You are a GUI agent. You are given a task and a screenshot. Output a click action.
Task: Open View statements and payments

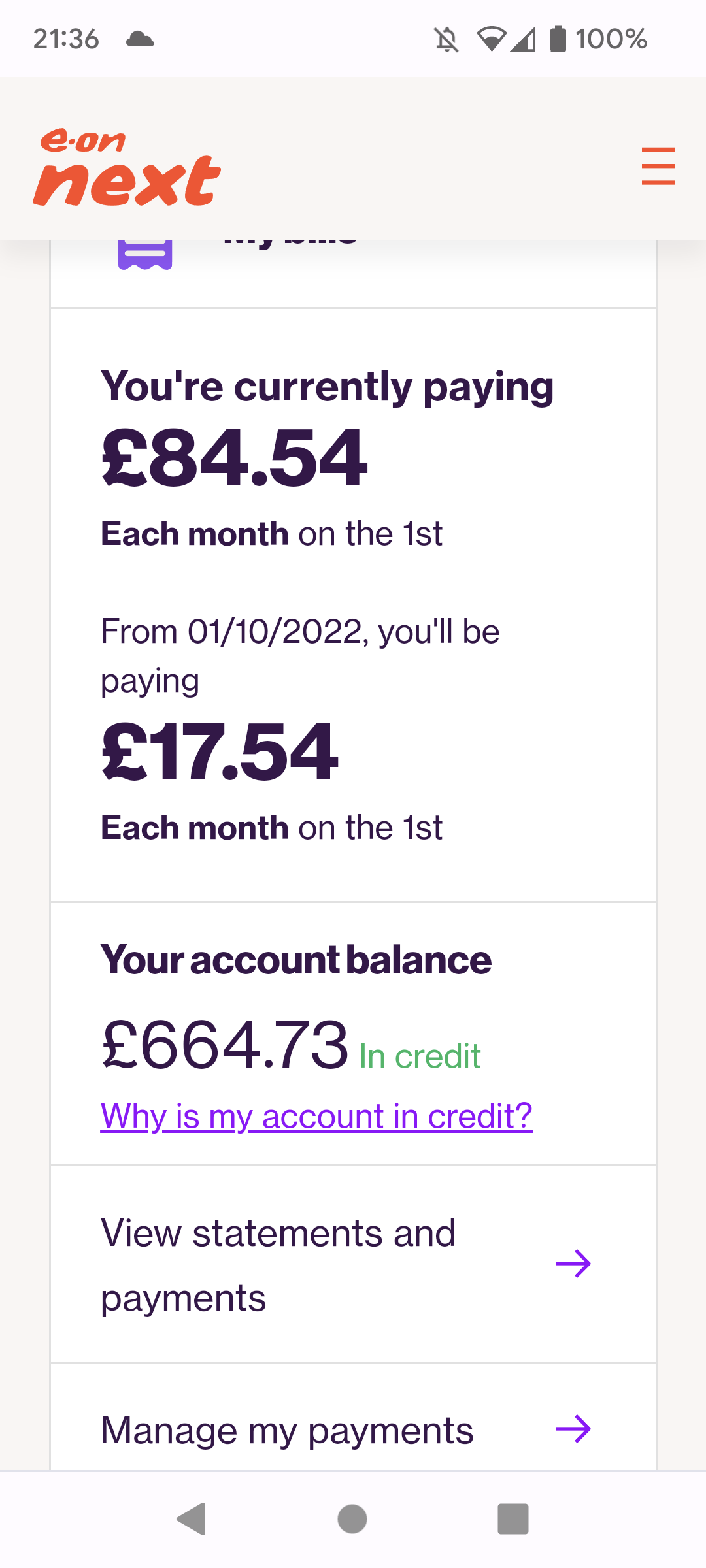click(278, 1265)
